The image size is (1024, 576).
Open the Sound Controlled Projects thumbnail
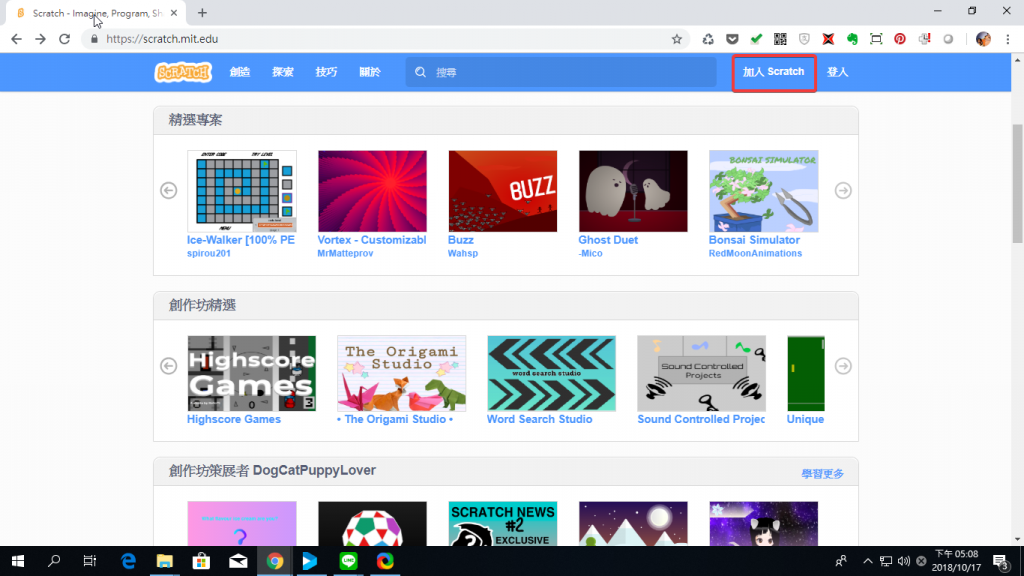click(x=701, y=374)
